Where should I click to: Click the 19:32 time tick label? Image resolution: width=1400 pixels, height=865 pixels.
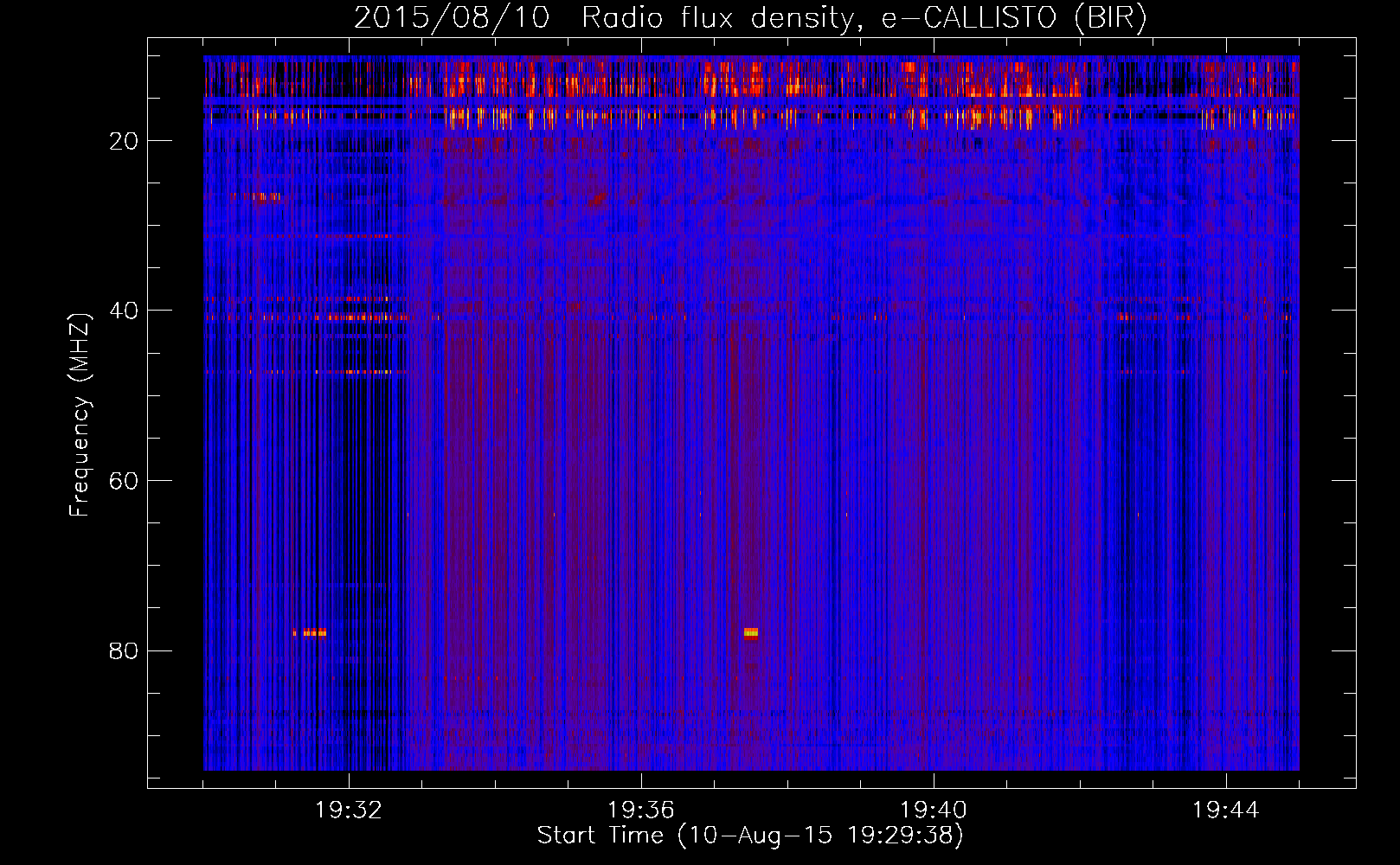click(349, 811)
